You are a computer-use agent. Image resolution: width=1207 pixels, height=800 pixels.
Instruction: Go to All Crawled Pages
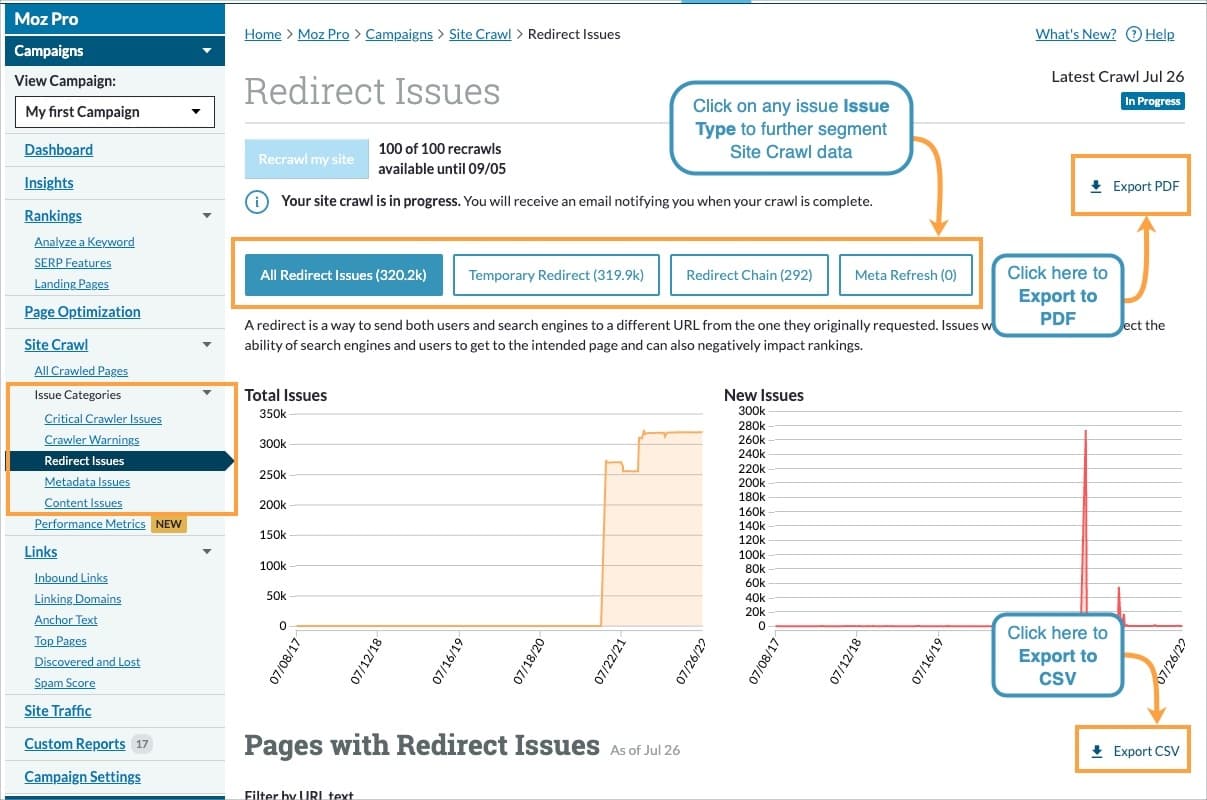tap(81, 370)
